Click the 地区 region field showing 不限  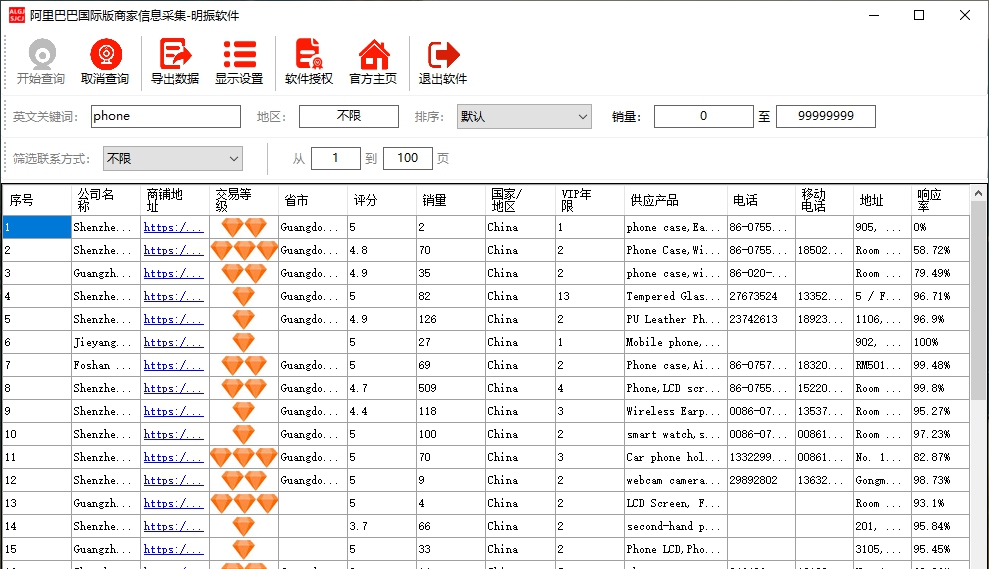click(349, 117)
